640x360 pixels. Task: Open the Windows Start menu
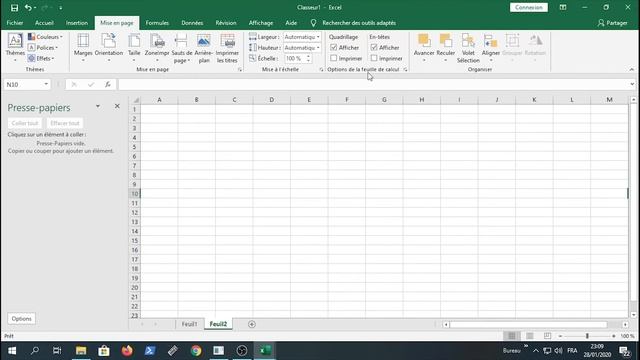[12, 351]
